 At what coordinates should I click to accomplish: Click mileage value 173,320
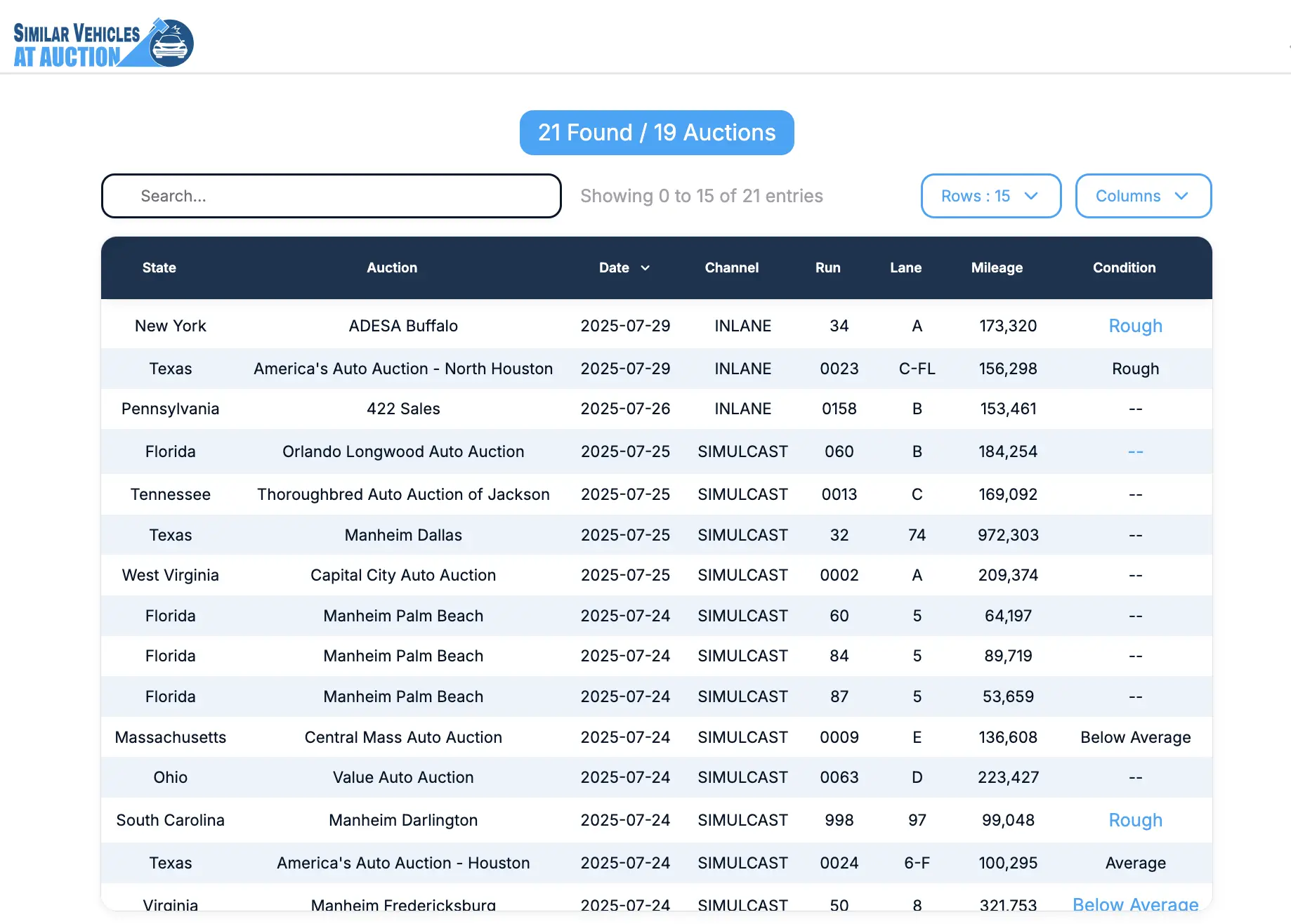(1008, 326)
